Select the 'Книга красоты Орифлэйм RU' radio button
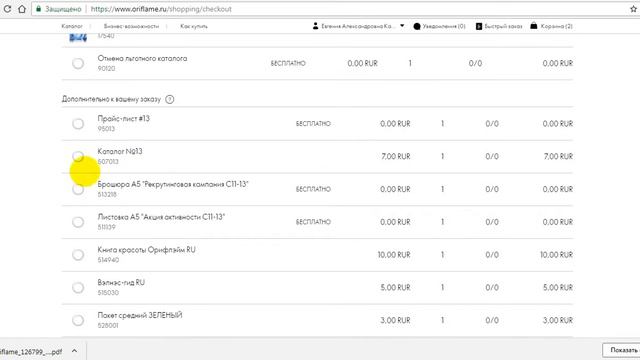Image resolution: width=640 pixels, height=360 pixels. (x=78, y=255)
